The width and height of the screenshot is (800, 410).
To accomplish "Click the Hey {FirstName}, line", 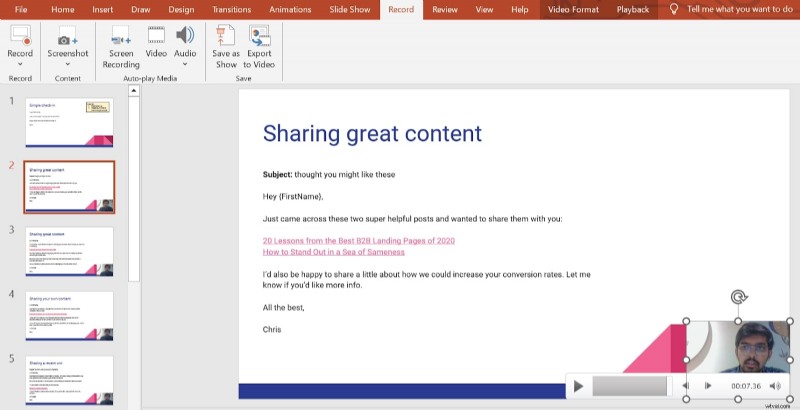I will click(293, 197).
